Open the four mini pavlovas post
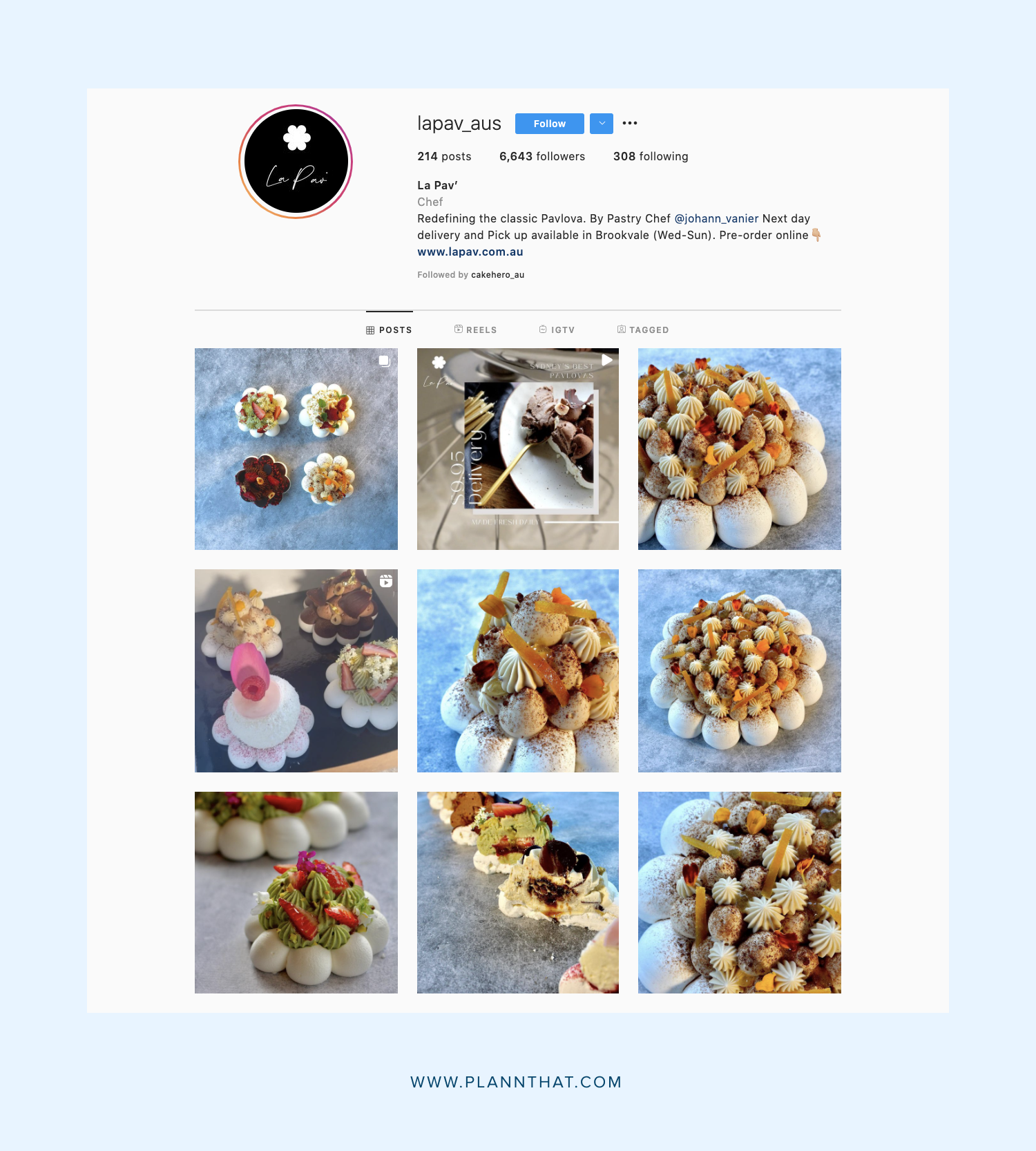The height and width of the screenshot is (1151, 1036). (x=296, y=449)
